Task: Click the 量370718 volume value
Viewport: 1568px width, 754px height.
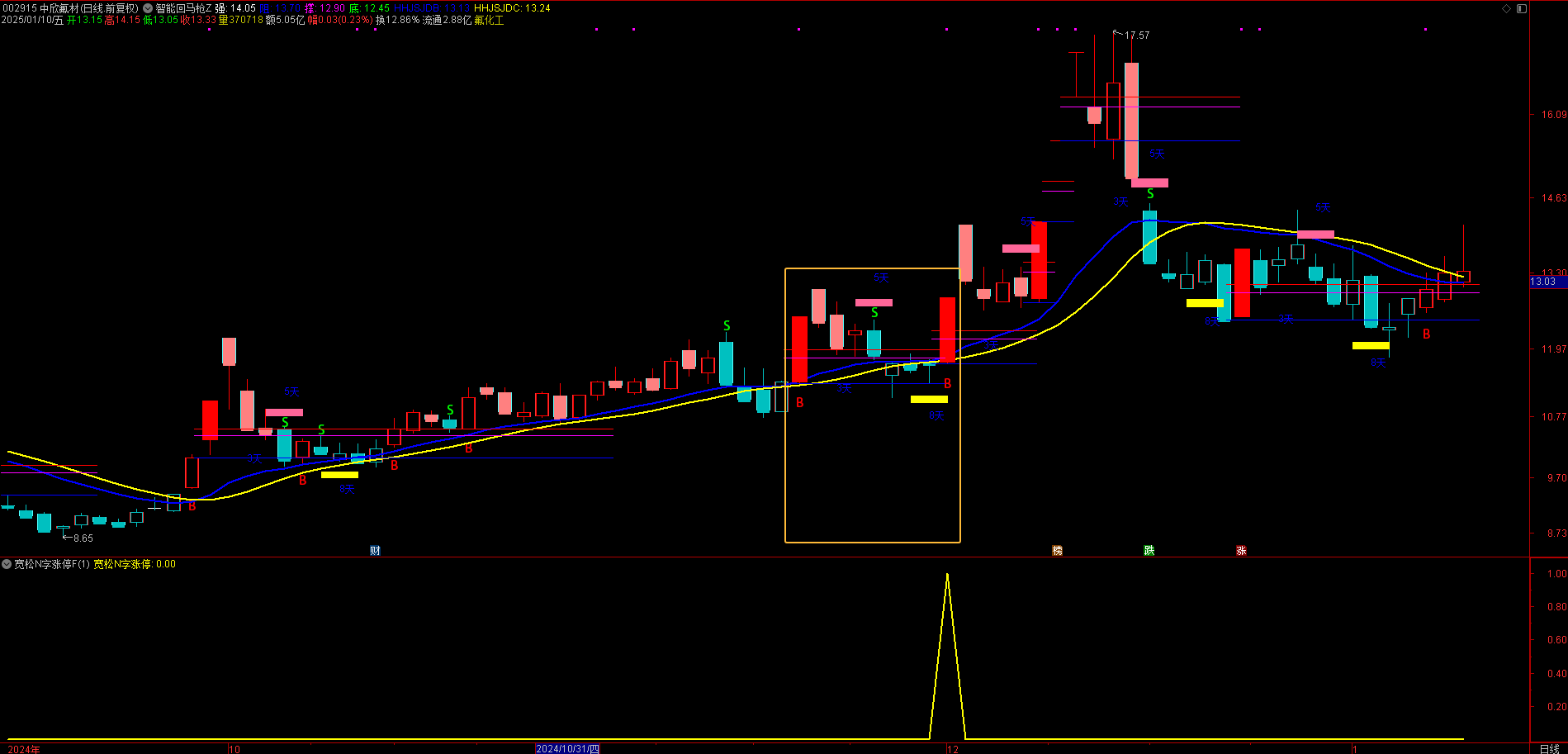Action: pos(241,20)
